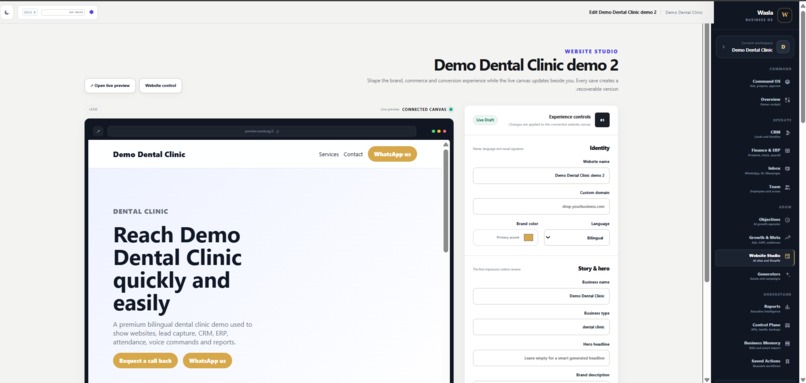Go to Overview section
The width and height of the screenshot is (806, 383).
[754, 101]
